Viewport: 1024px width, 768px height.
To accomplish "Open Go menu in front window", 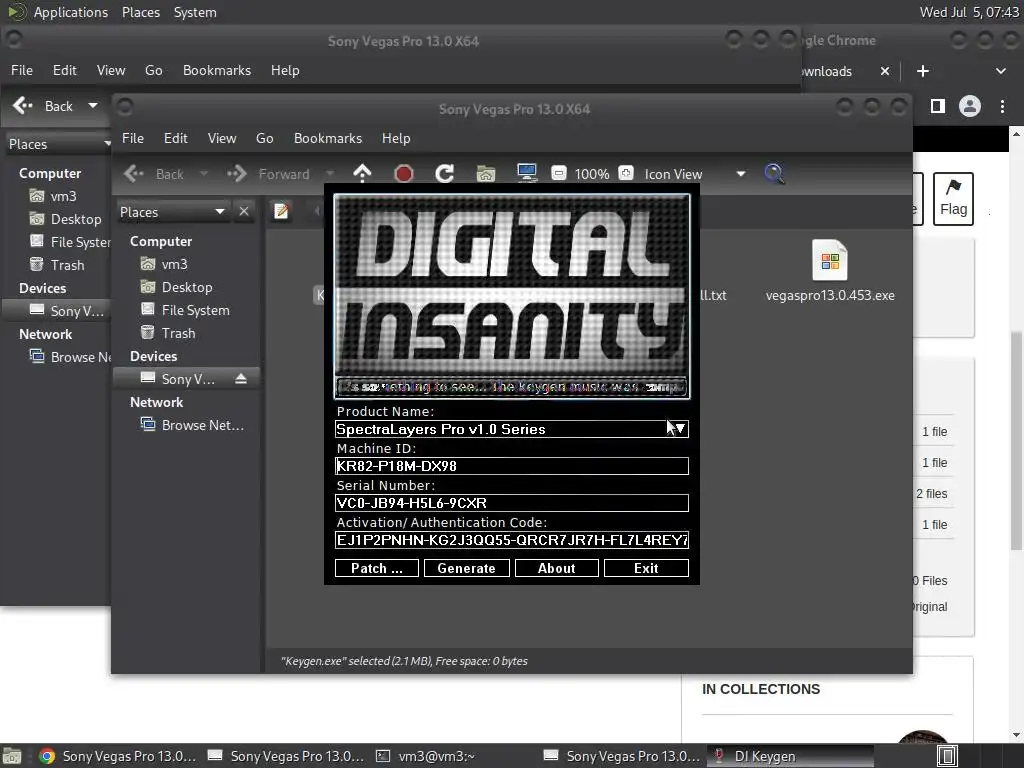I will (264, 138).
